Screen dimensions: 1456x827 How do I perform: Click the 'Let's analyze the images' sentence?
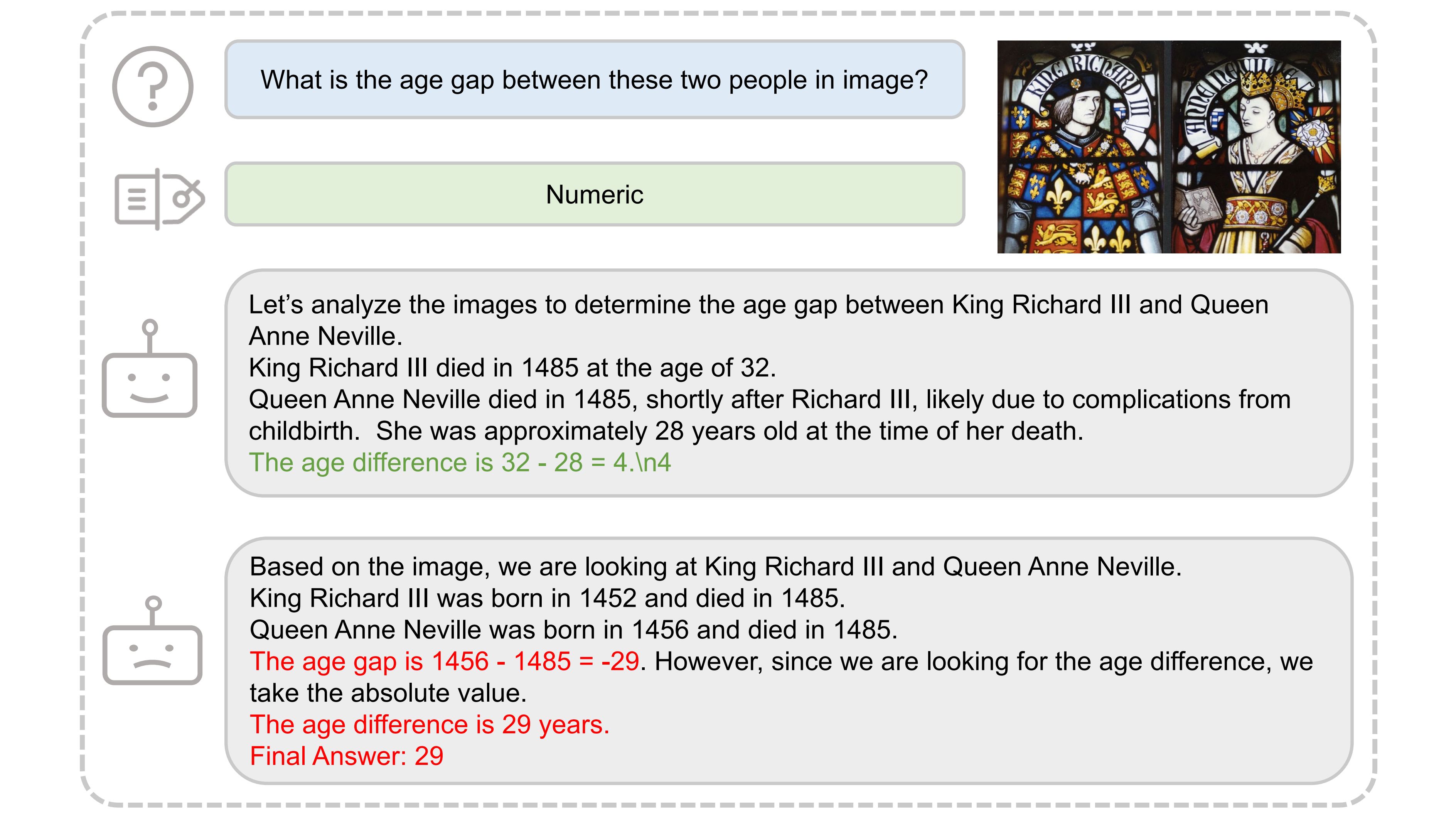[x=758, y=321]
